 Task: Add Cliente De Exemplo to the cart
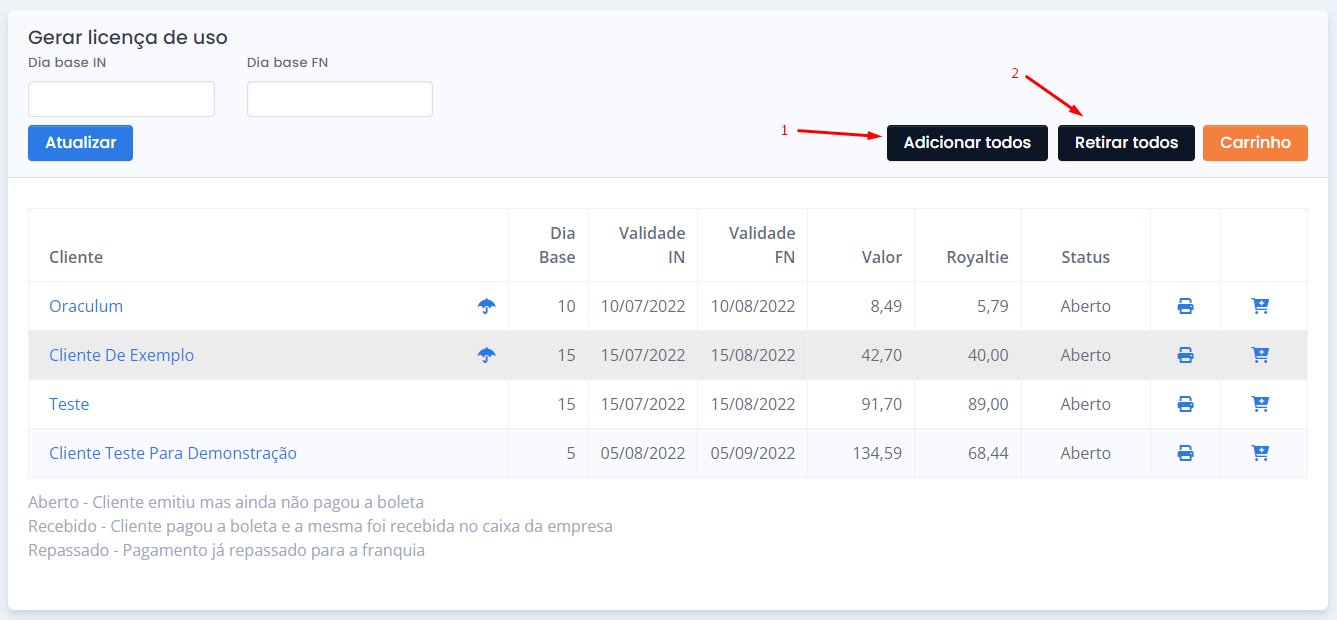coord(1260,355)
